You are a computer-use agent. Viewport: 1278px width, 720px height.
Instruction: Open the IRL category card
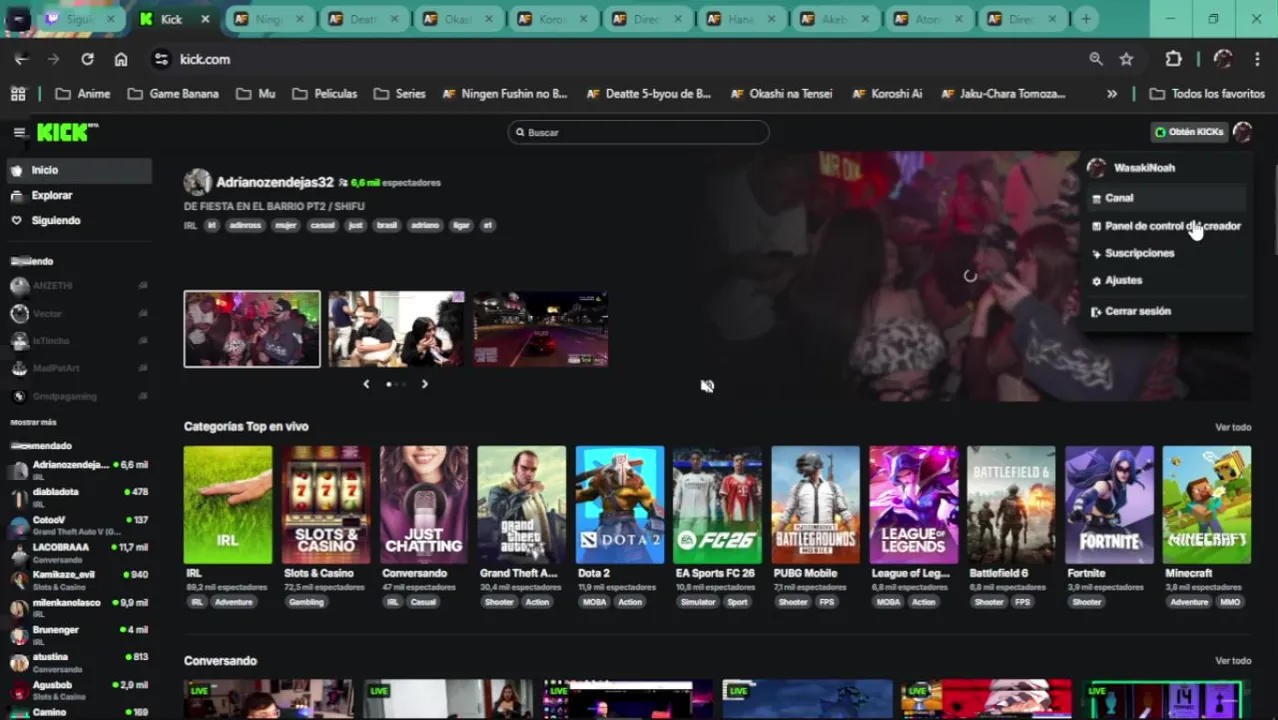click(x=227, y=505)
